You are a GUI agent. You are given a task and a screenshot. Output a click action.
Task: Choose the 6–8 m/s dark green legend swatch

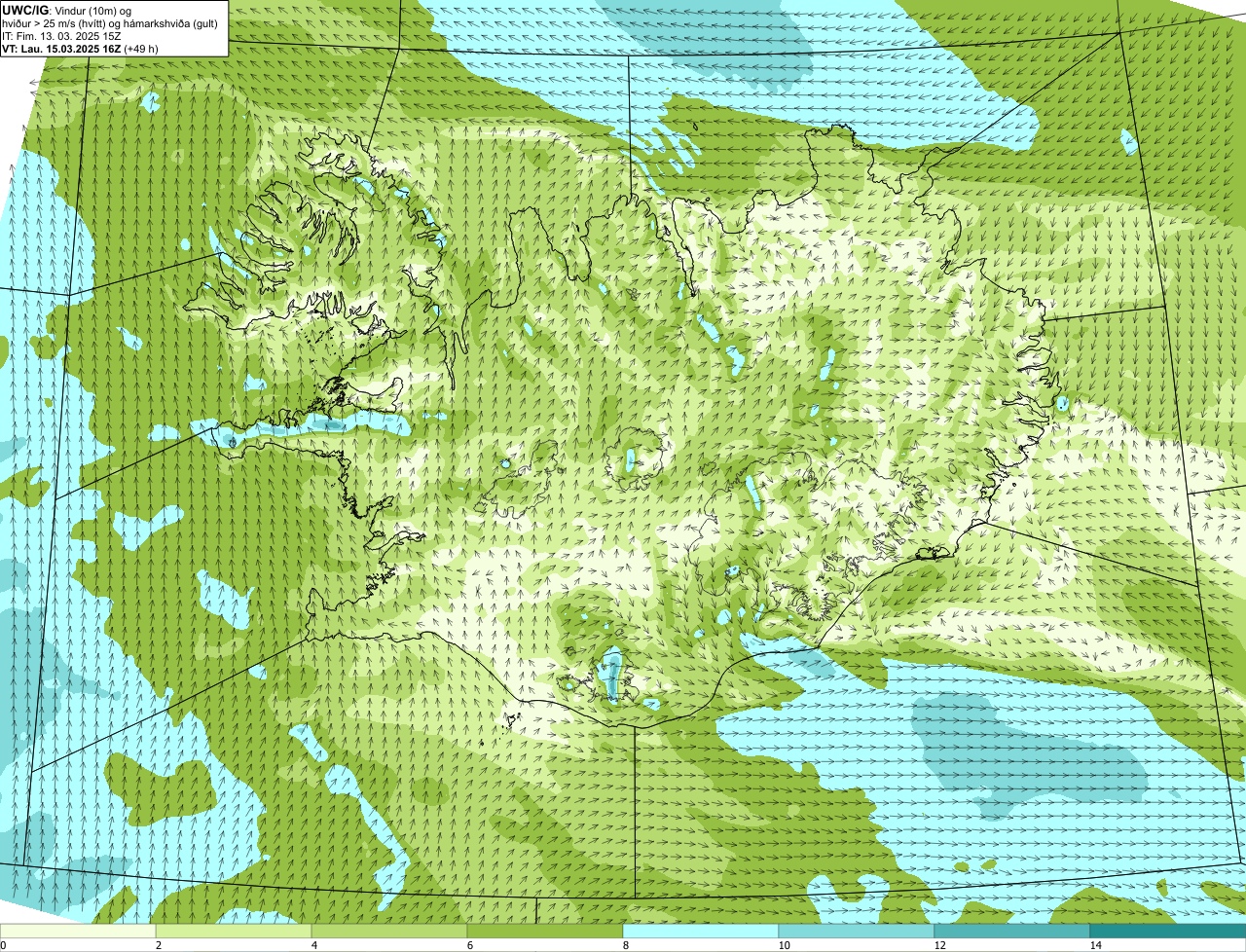pyautogui.click(x=545, y=931)
